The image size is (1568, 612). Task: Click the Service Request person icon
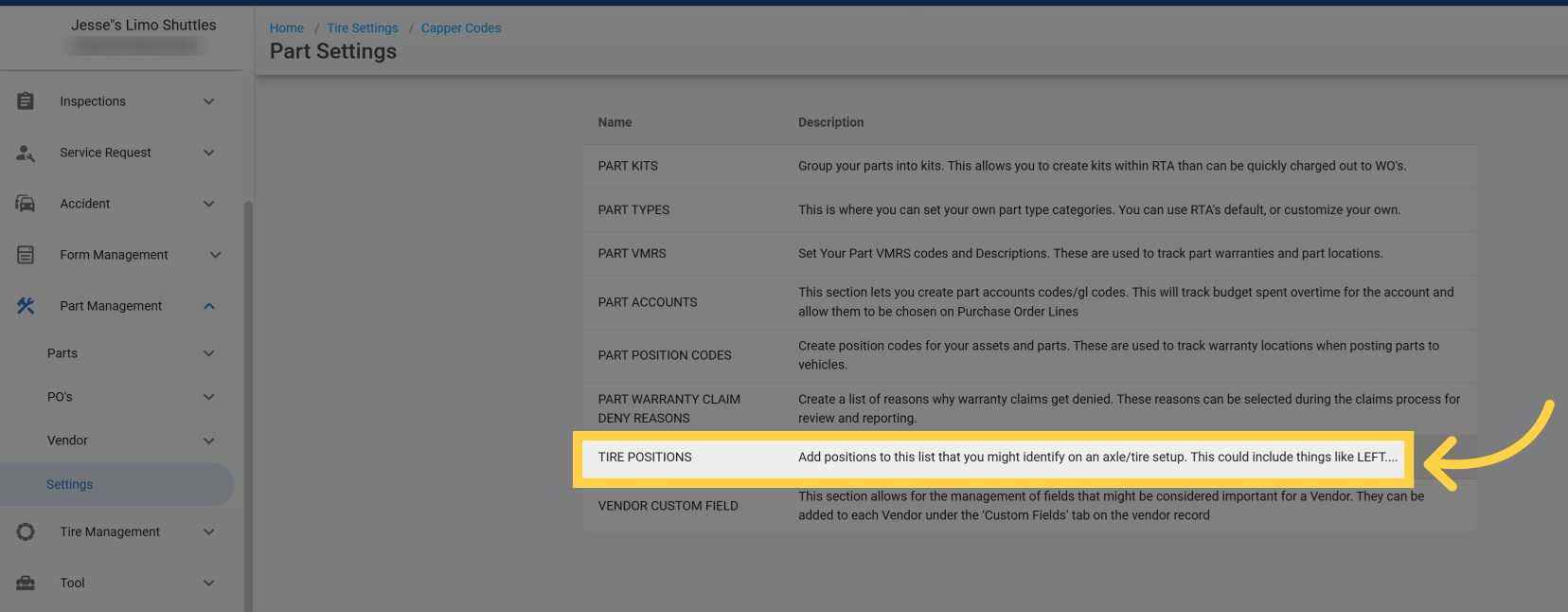(x=26, y=153)
